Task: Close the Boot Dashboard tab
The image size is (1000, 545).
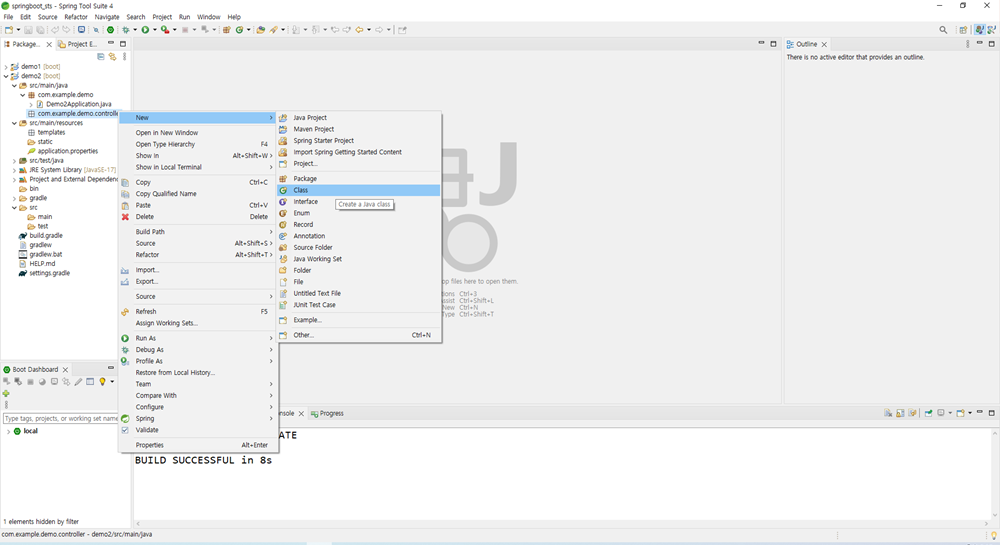Action: 65,370
